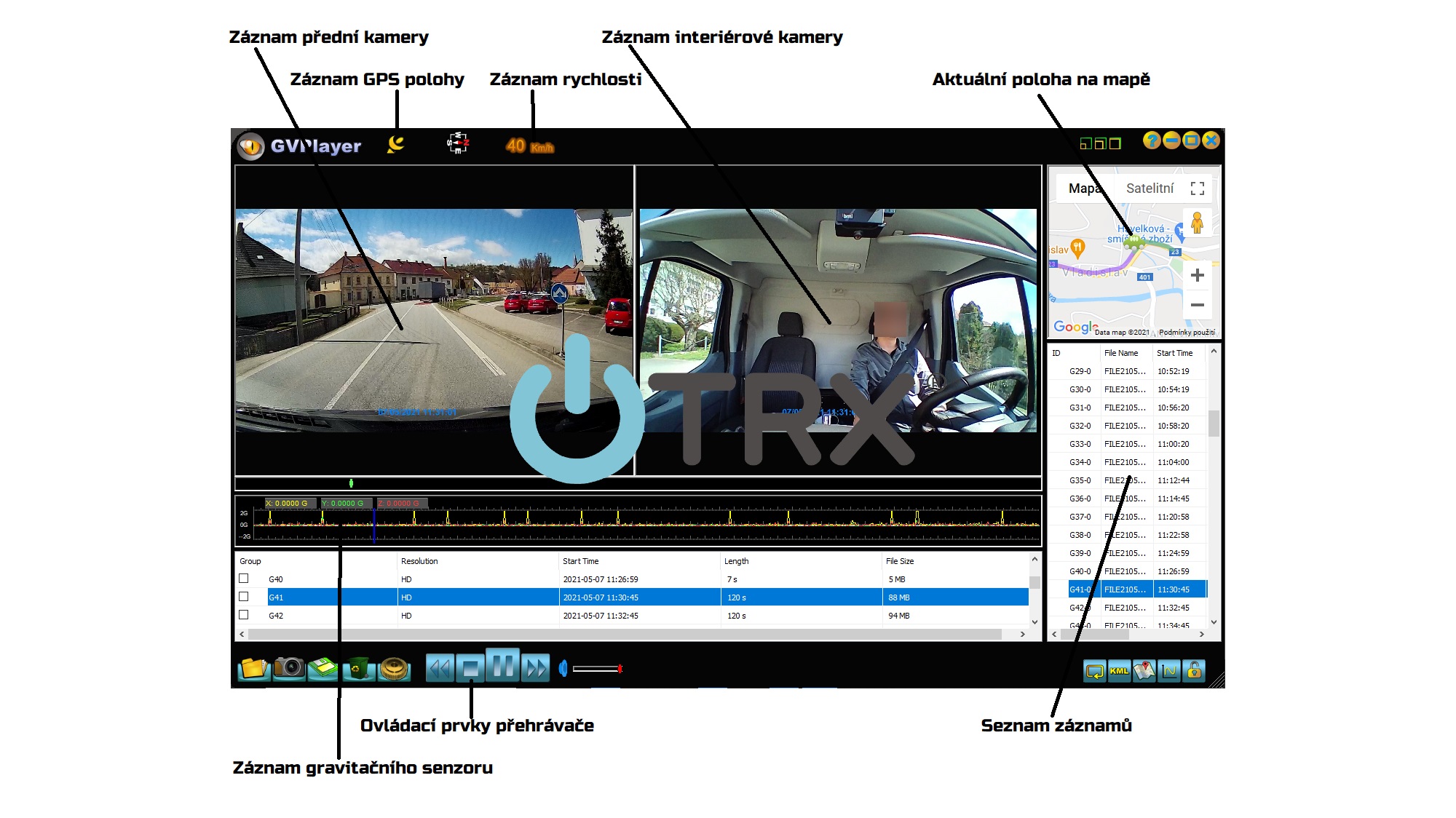Select the largest window layout icon
This screenshot has height=818, width=1456.
point(1115,144)
